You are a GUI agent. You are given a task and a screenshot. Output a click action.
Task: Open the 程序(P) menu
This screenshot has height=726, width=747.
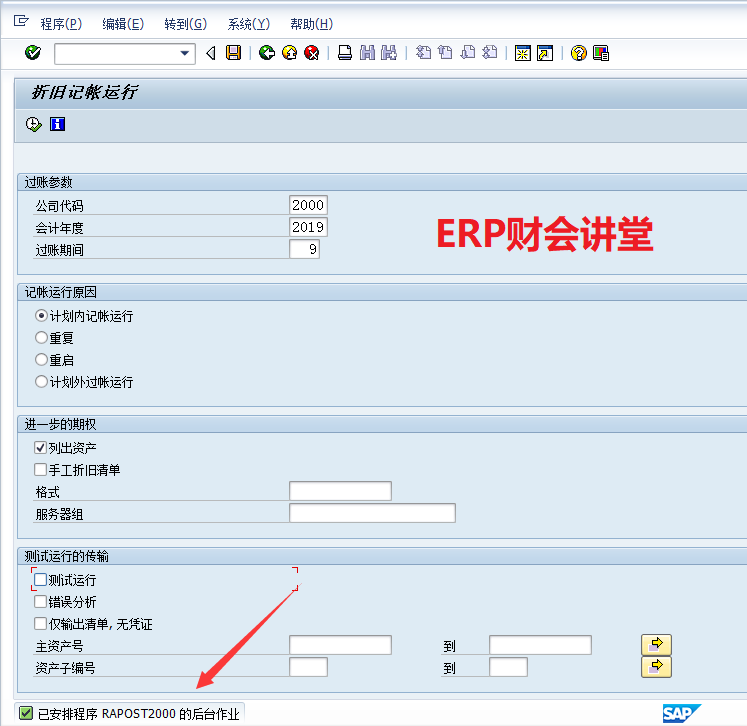coord(61,24)
